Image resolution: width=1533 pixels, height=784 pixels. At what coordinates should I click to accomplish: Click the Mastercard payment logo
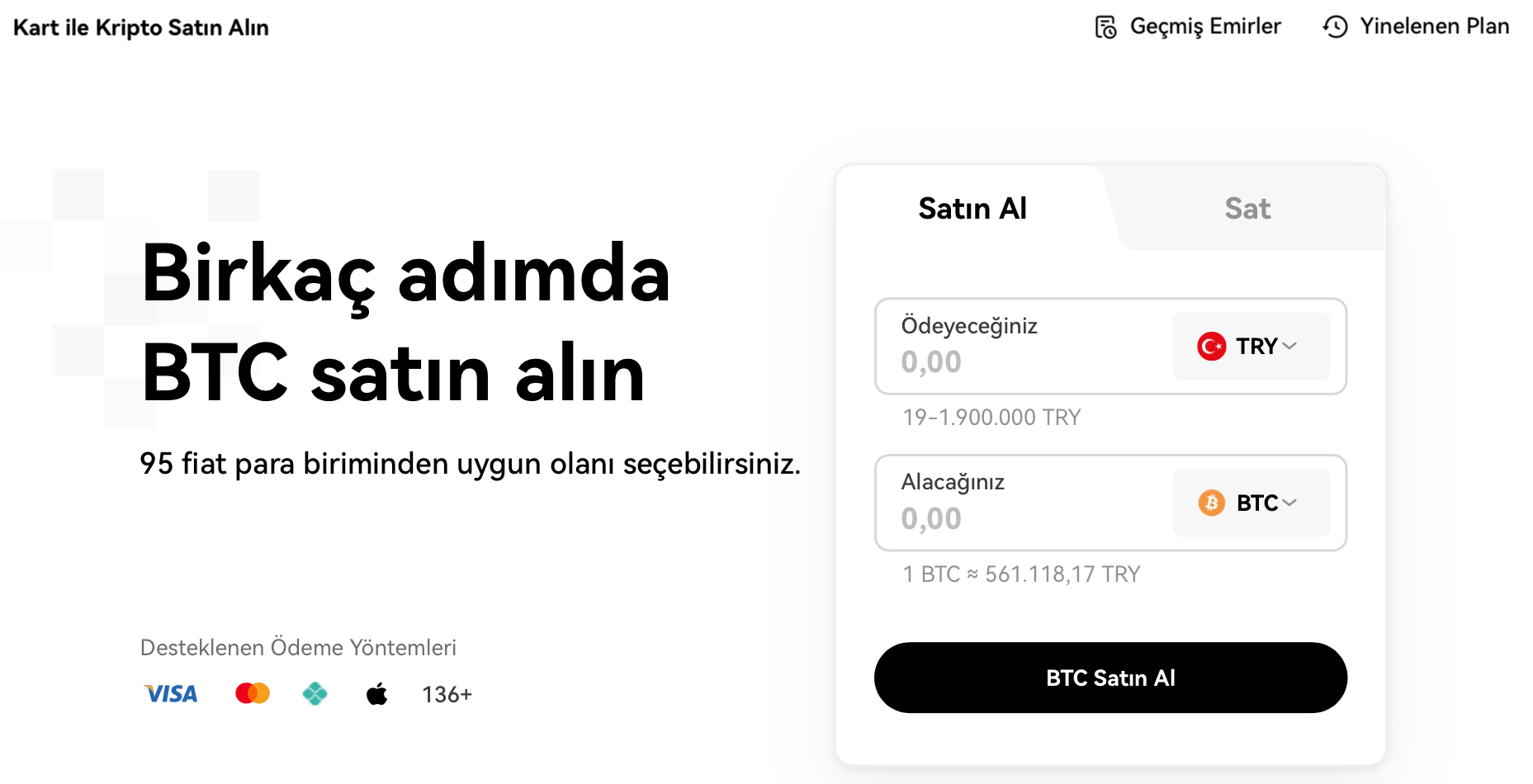click(253, 693)
